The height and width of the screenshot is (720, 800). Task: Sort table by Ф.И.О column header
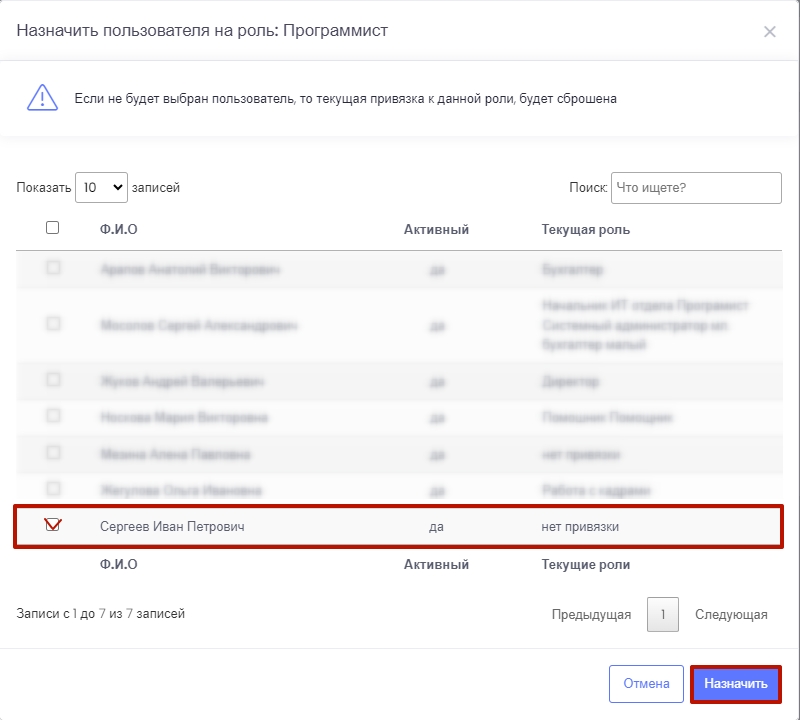click(x=119, y=230)
